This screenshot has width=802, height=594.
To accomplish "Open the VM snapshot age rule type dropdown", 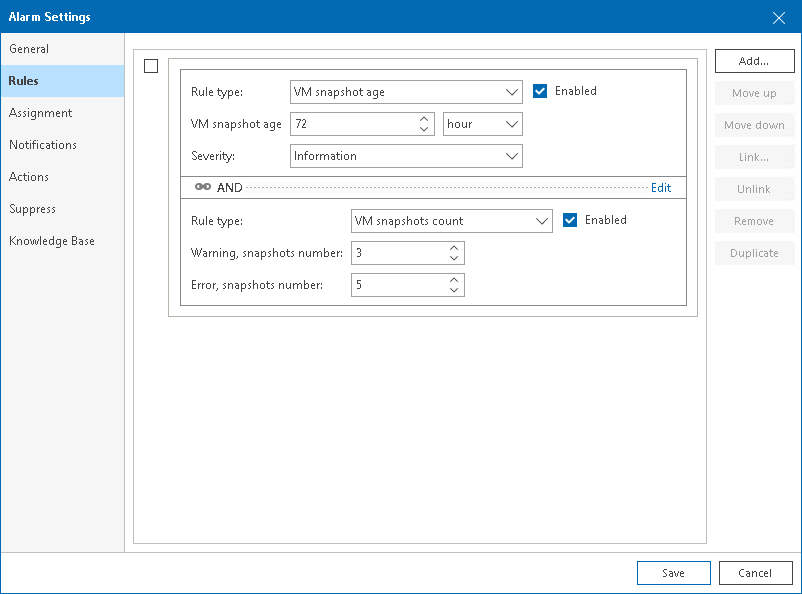I will click(x=406, y=92).
